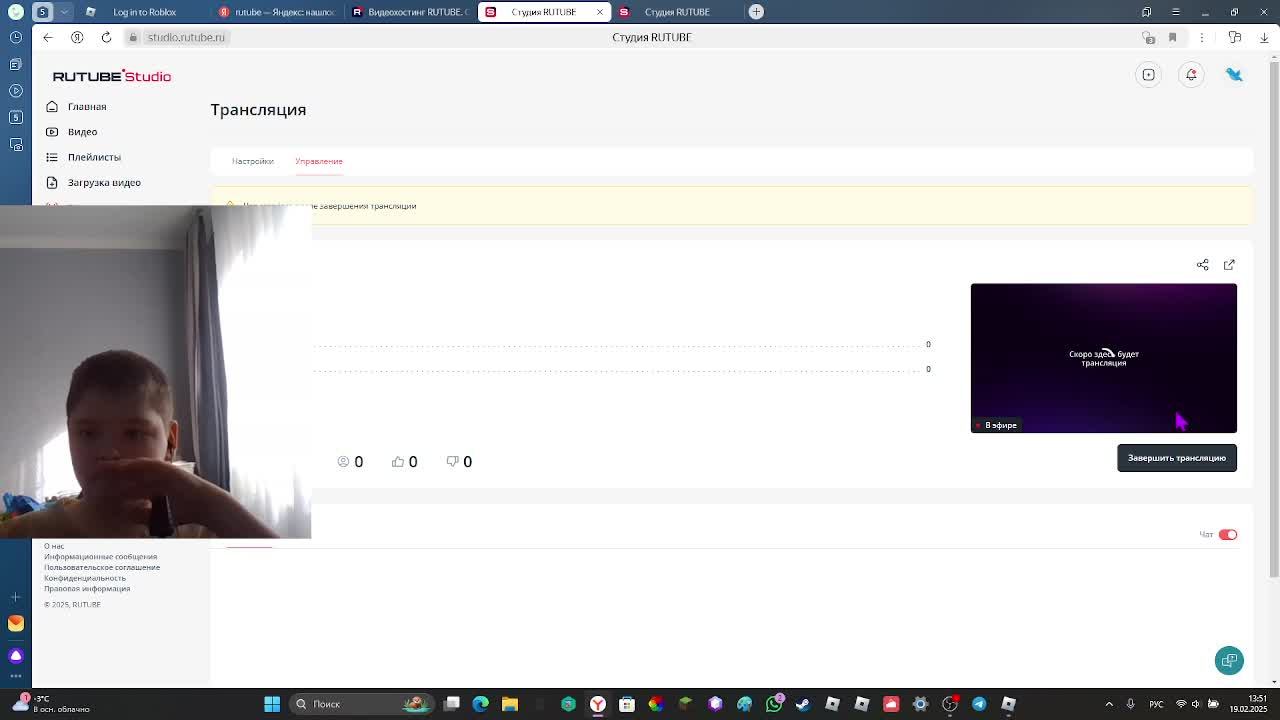Click the viewers count icon
This screenshot has height=720, width=1280.
(343, 461)
